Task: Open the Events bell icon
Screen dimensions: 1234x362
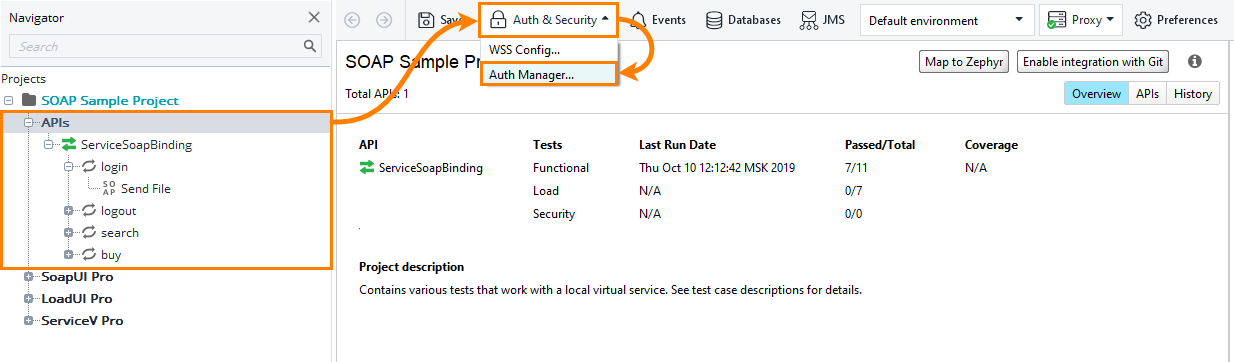Action: pyautogui.click(x=638, y=20)
